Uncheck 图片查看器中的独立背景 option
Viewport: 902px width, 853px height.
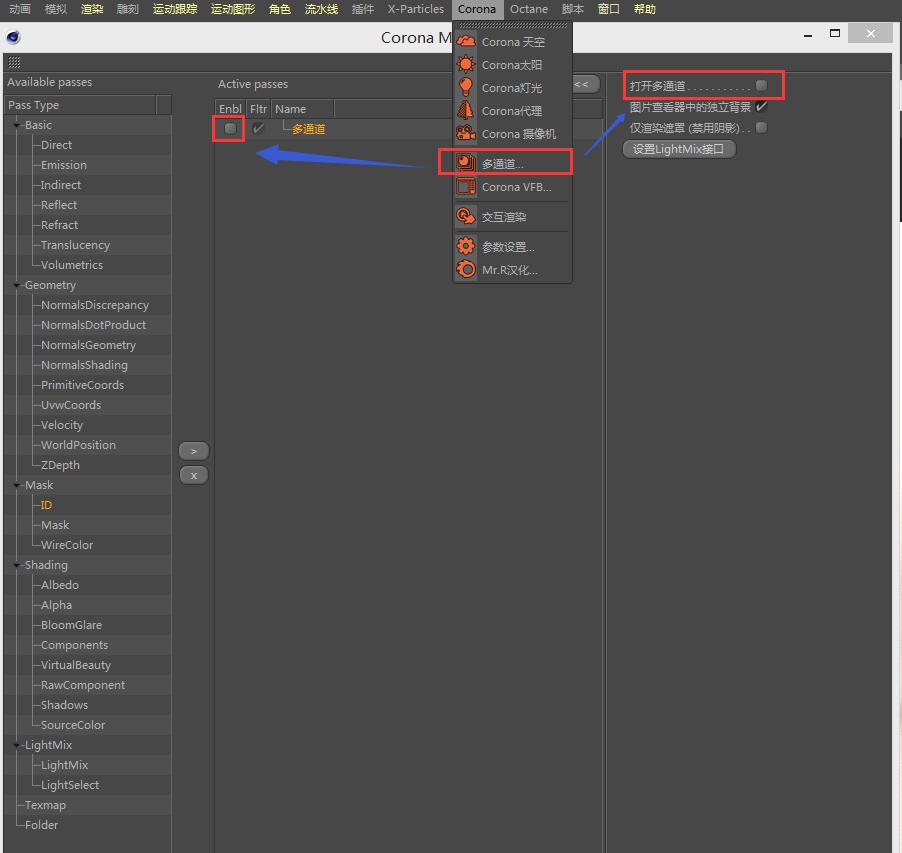coord(761,106)
